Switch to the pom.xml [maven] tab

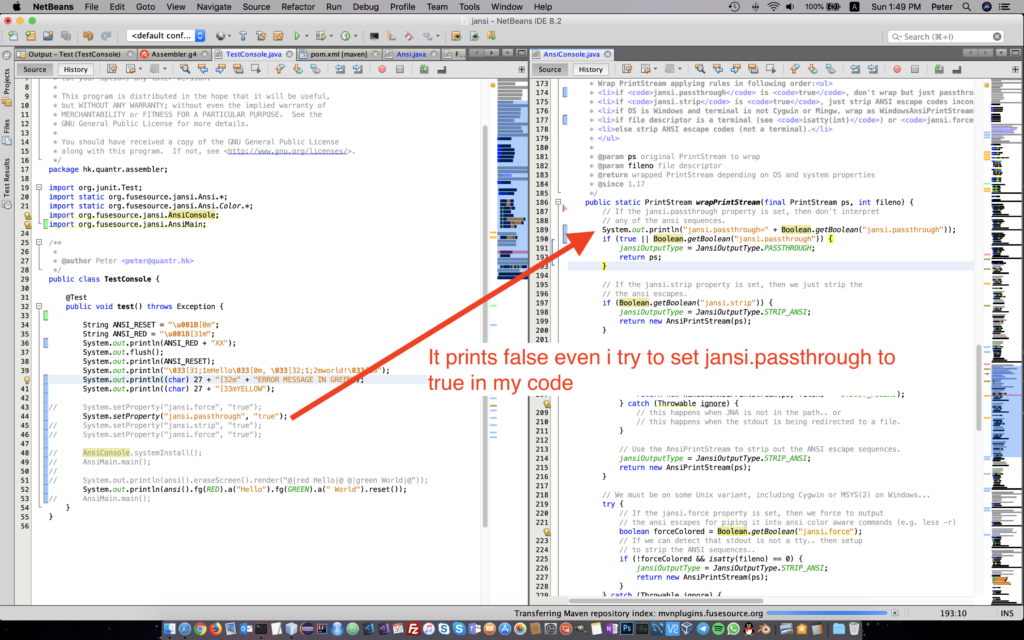338,54
